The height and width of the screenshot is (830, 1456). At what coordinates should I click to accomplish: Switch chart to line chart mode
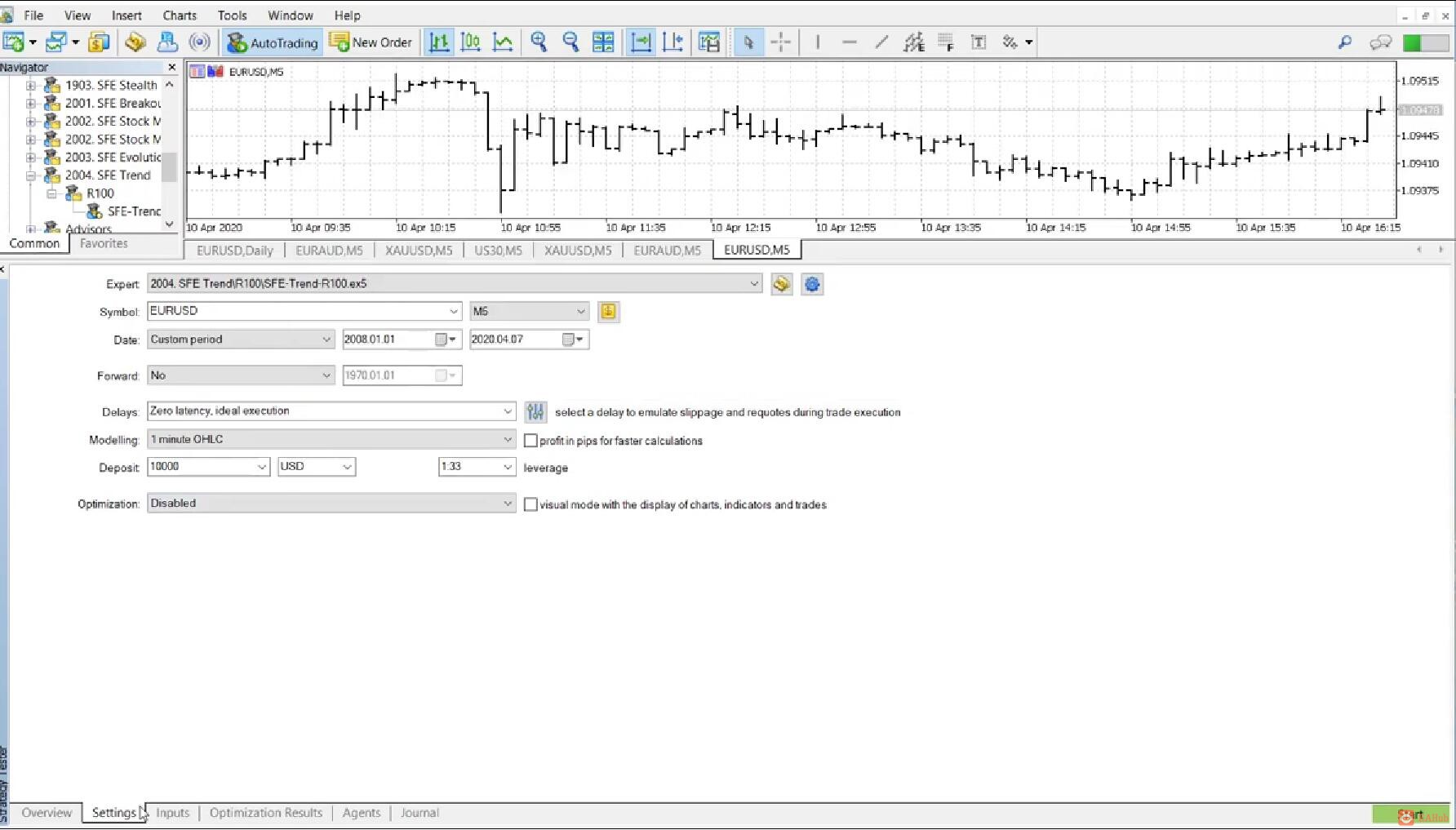click(503, 42)
